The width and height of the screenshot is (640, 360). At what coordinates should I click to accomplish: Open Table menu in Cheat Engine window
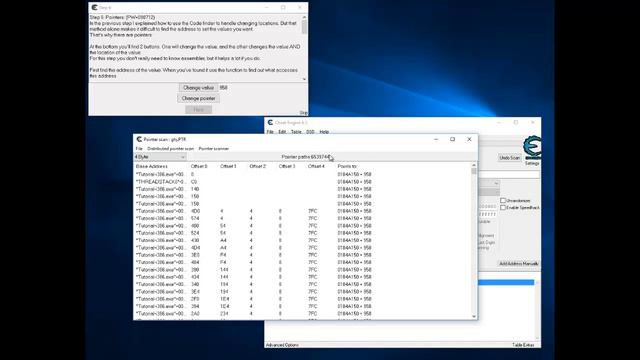[296, 132]
